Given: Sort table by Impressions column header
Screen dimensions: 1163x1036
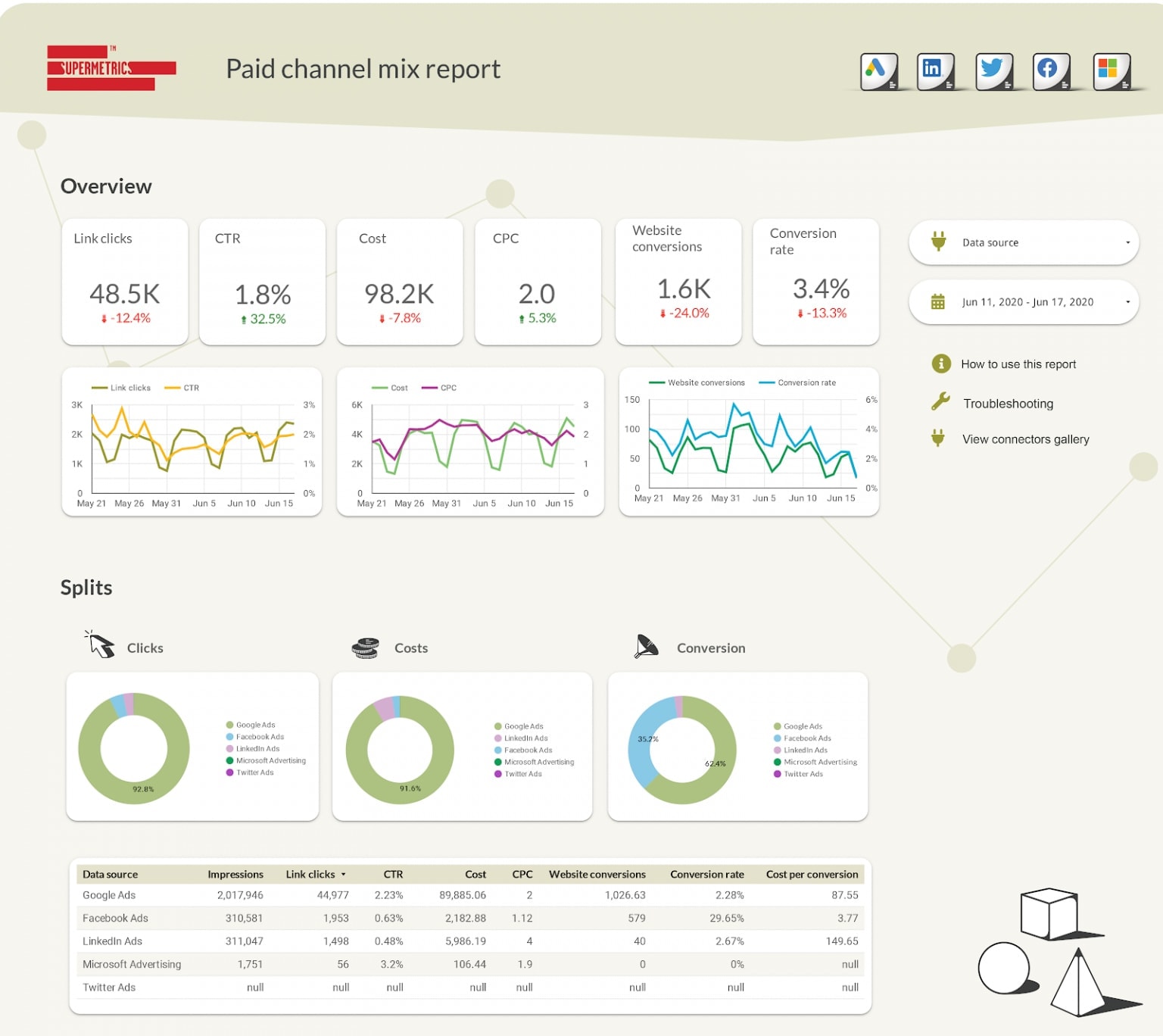Looking at the screenshot, I should pyautogui.click(x=235, y=875).
